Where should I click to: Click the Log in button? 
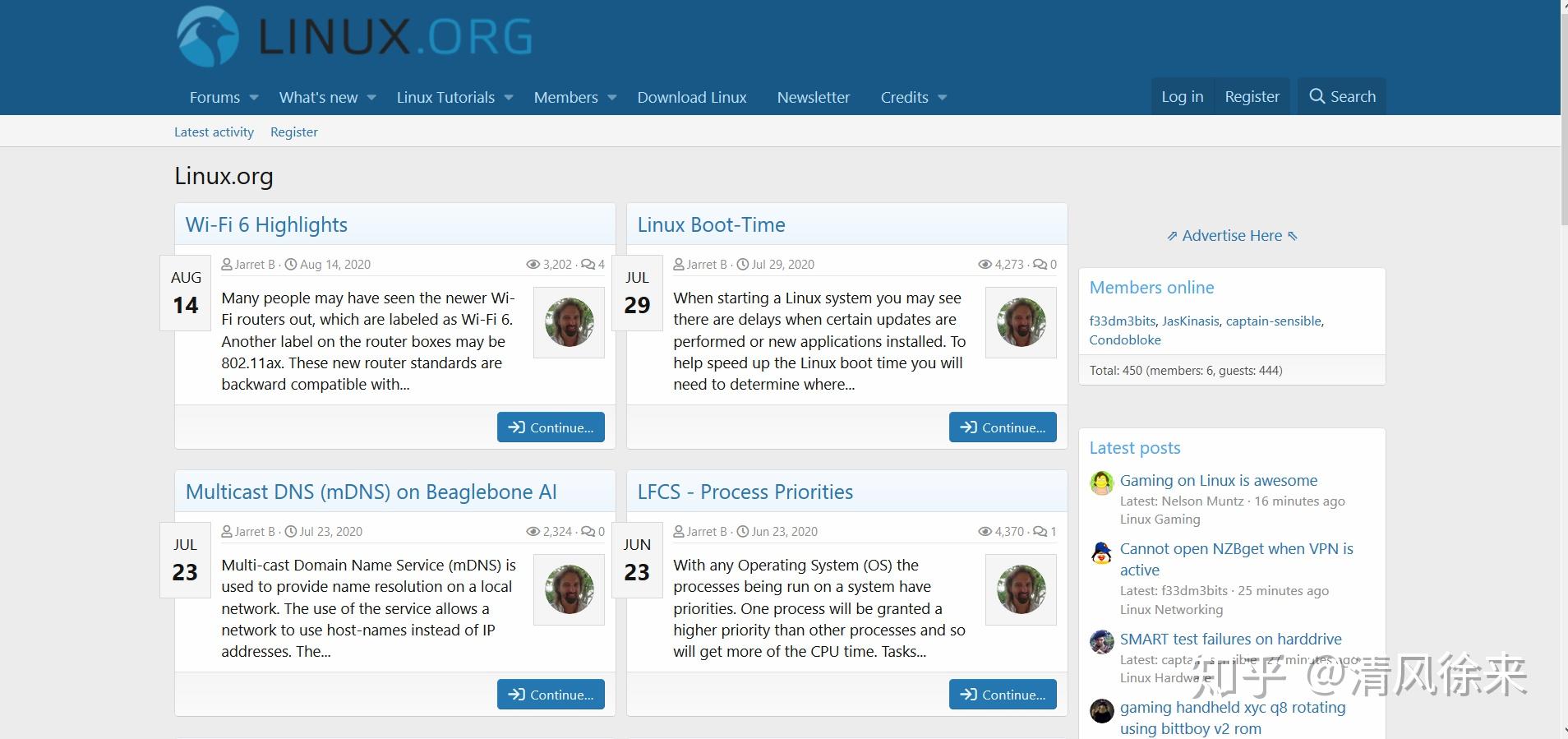[1182, 97]
